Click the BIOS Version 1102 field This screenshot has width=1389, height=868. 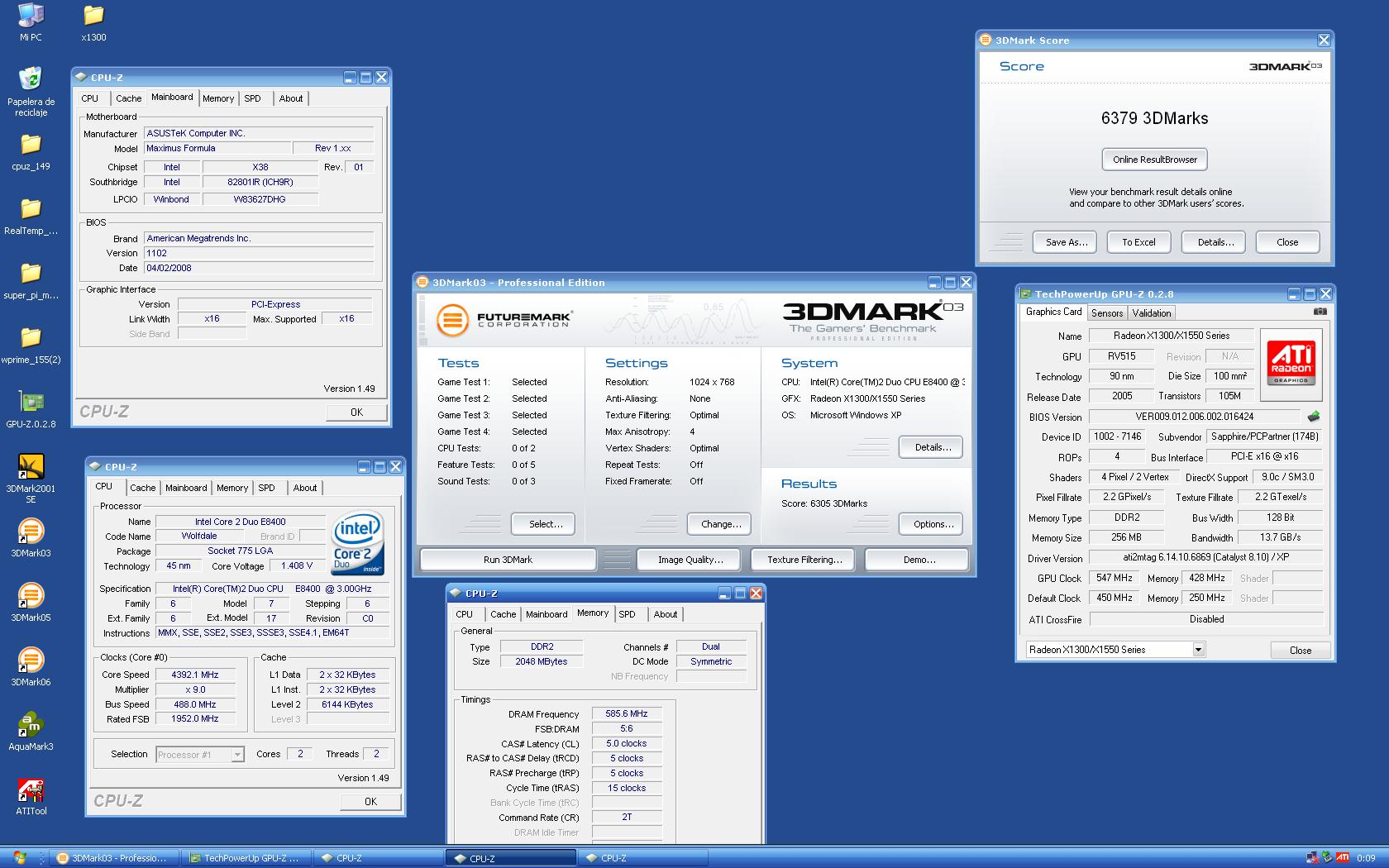coord(259,253)
